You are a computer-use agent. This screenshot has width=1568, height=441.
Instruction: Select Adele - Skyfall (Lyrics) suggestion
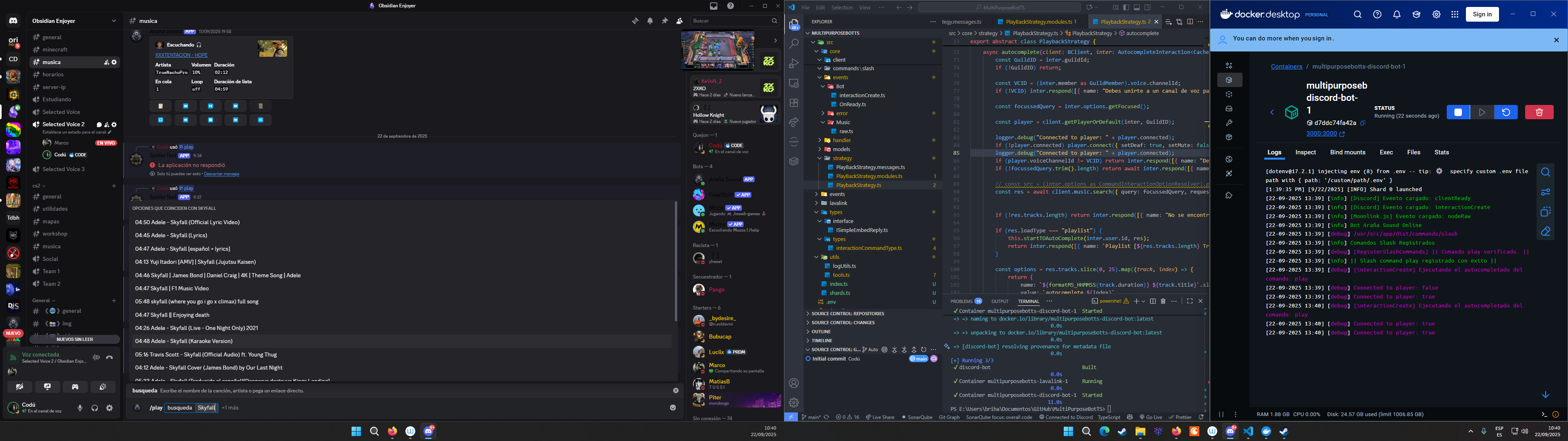click(171, 235)
